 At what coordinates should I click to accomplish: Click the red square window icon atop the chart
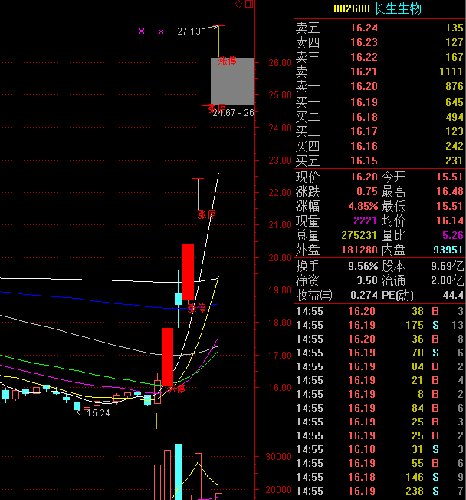pos(249,4)
